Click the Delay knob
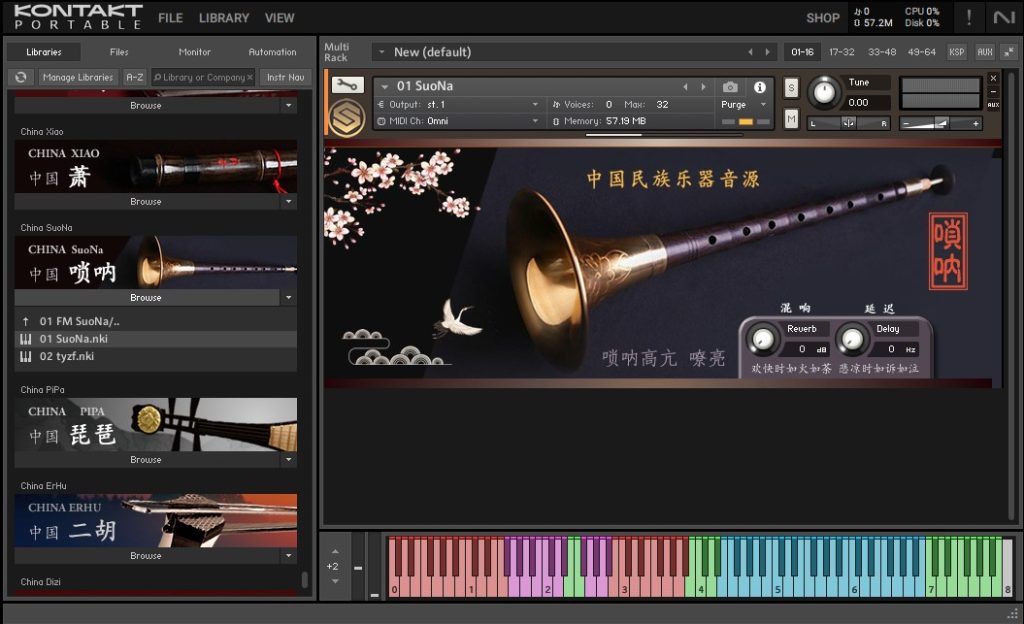The width and height of the screenshot is (1024, 624). pos(852,339)
